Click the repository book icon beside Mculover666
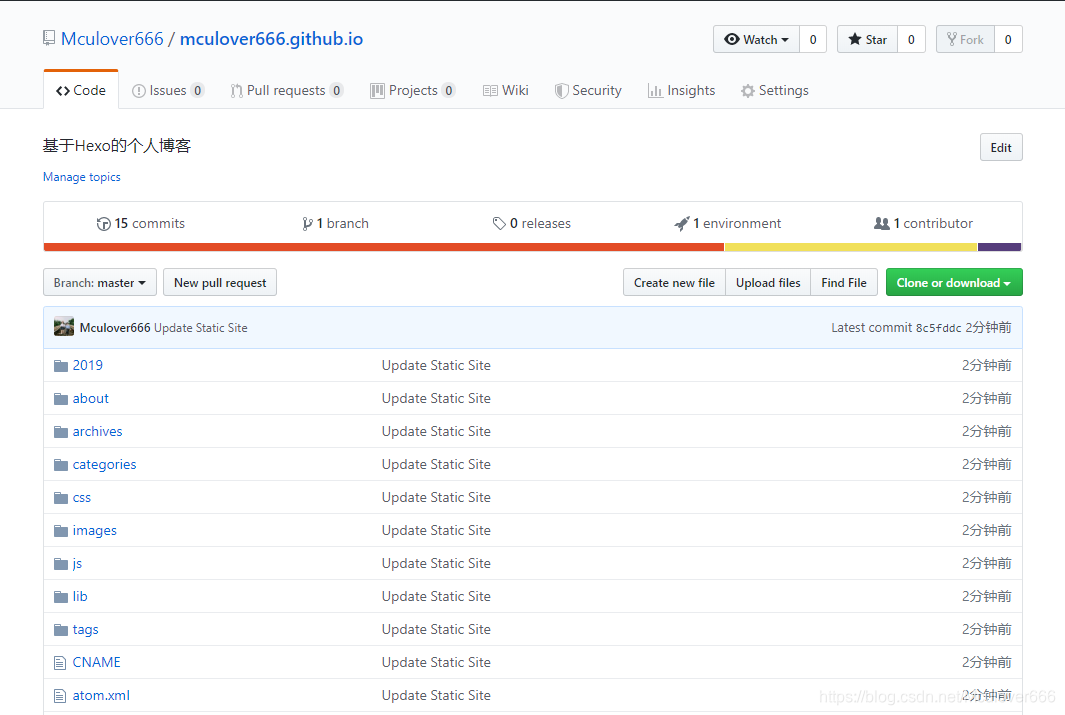The image size is (1065, 715). pyautogui.click(x=49, y=38)
